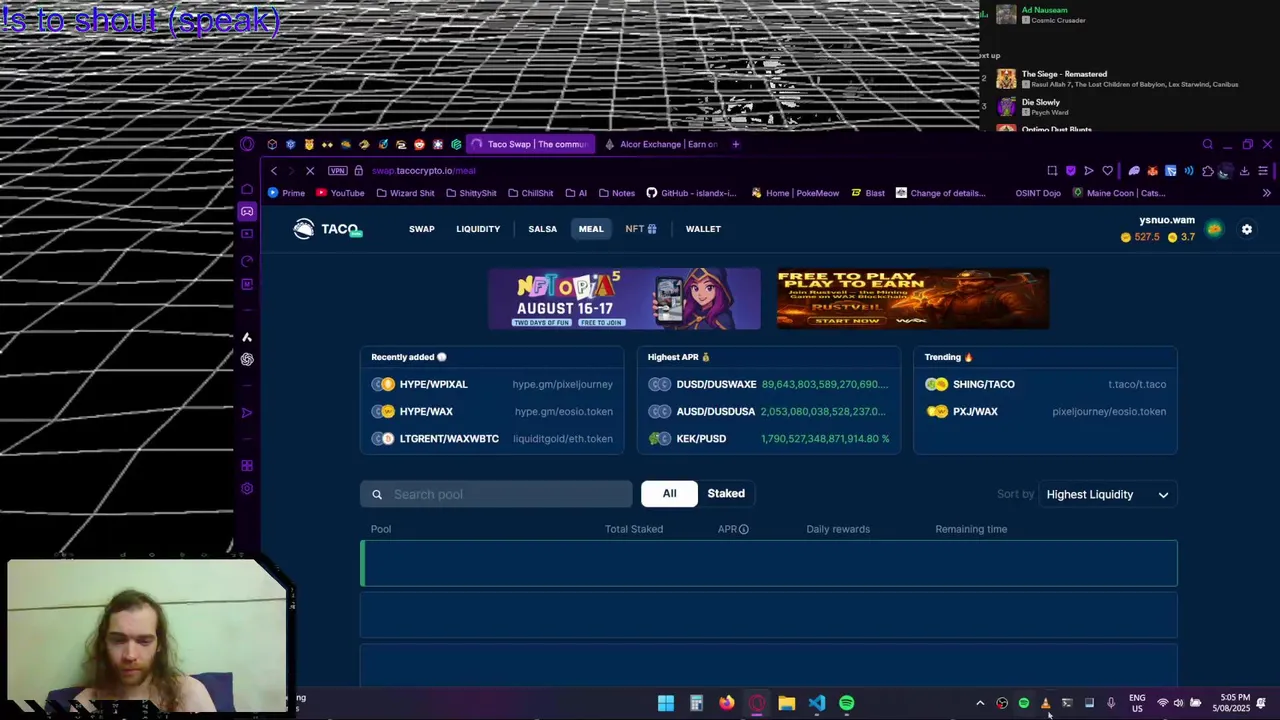Open Spotify from the taskbar

pos(847,704)
